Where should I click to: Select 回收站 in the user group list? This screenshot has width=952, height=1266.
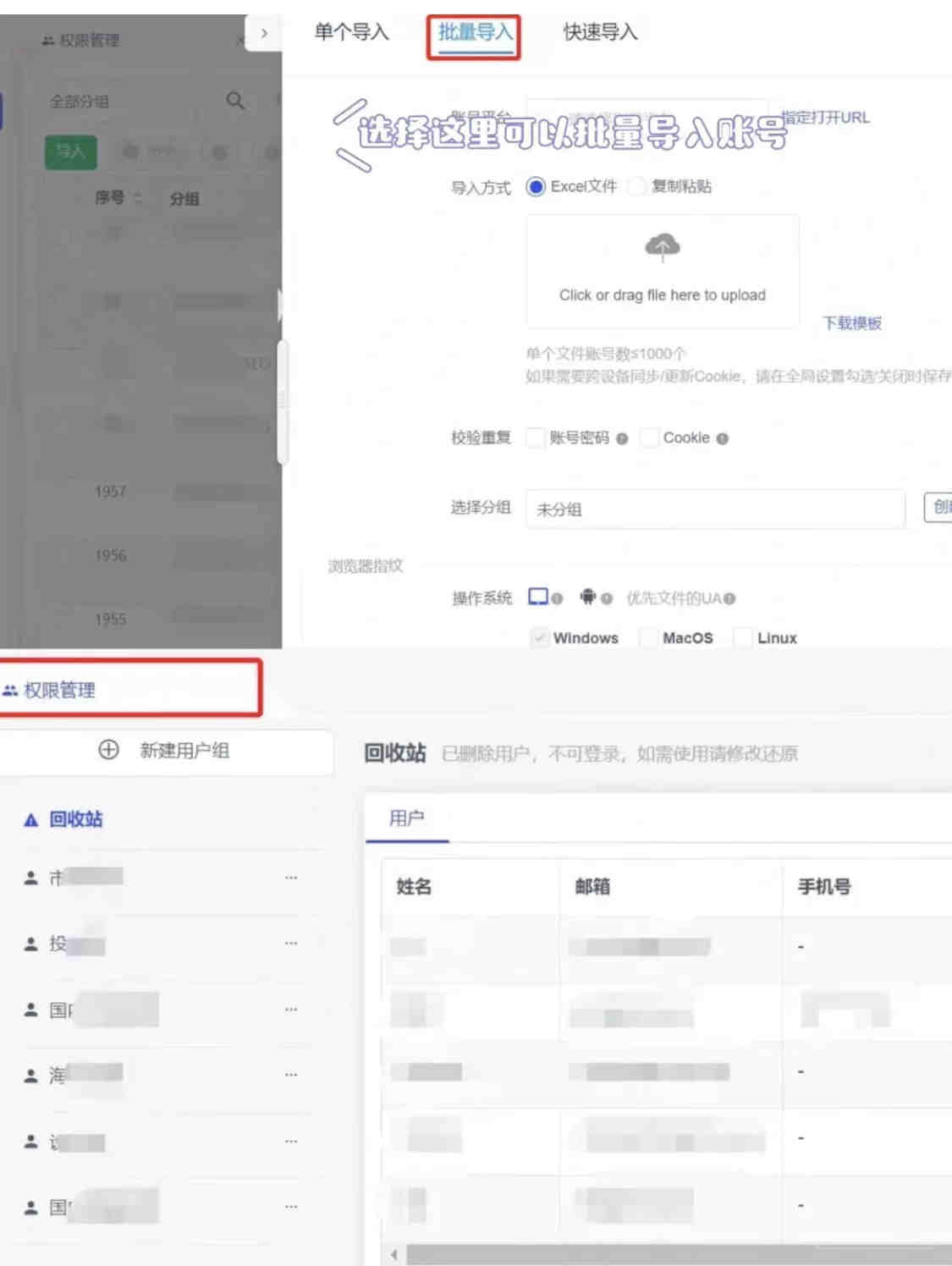click(76, 819)
